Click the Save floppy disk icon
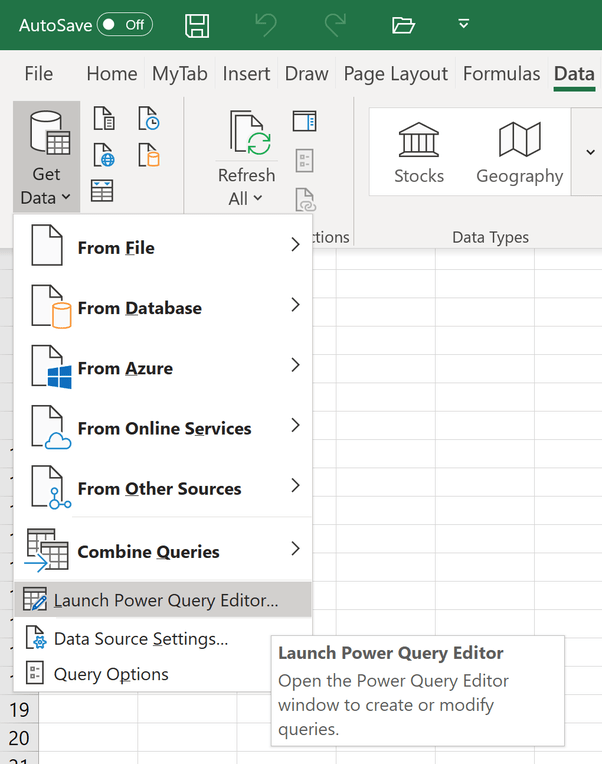The image size is (602, 764). point(197,25)
